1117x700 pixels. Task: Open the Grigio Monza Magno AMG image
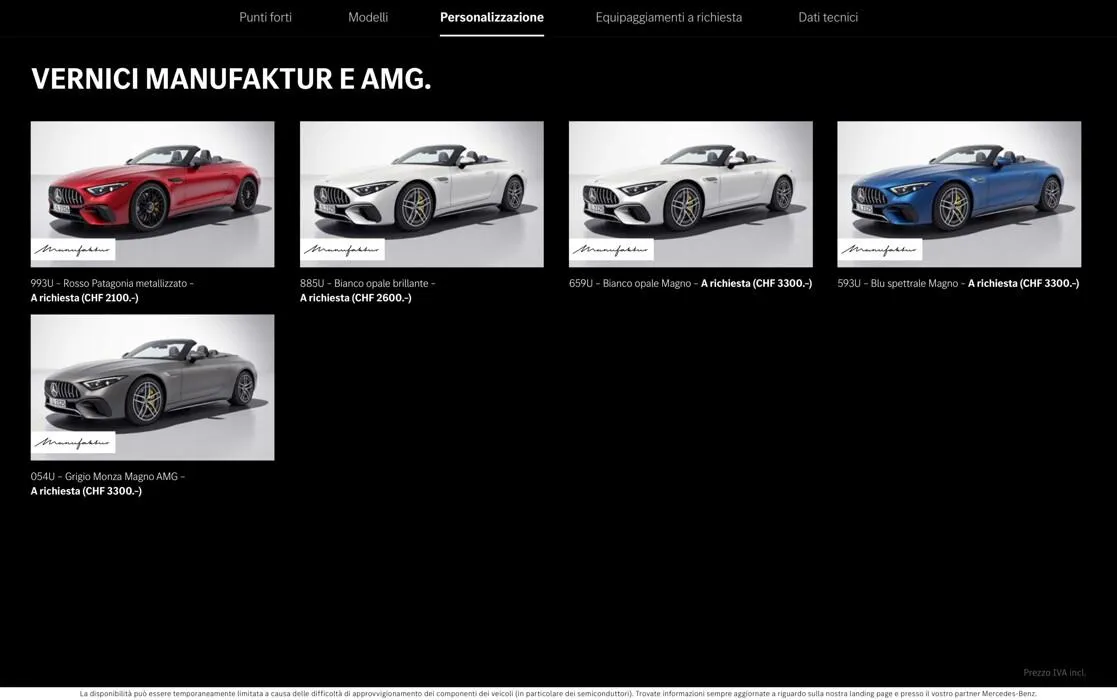[152, 386]
